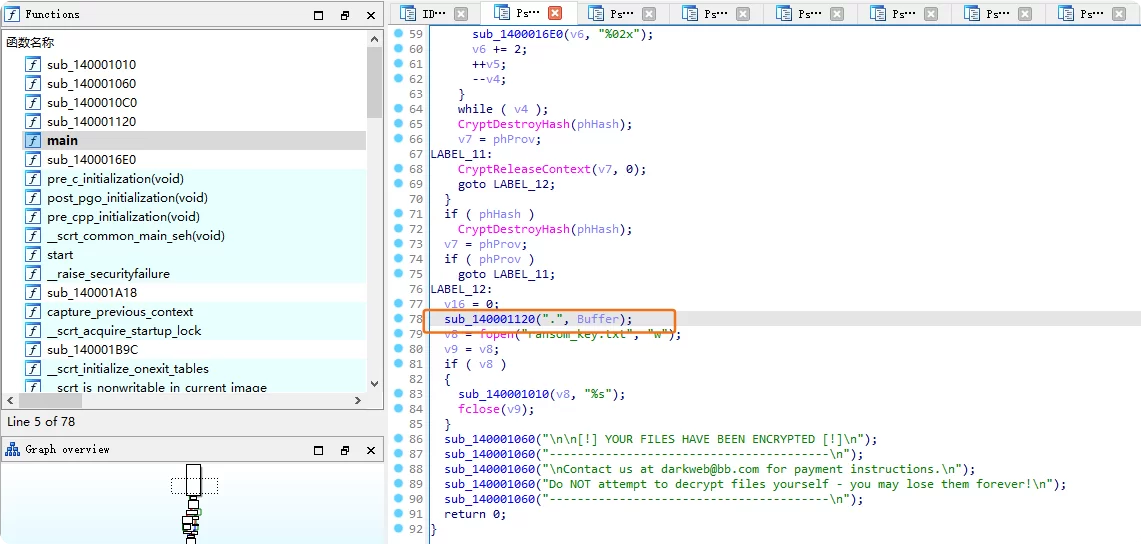Click the Graph overview panel icon

[x=12, y=450]
